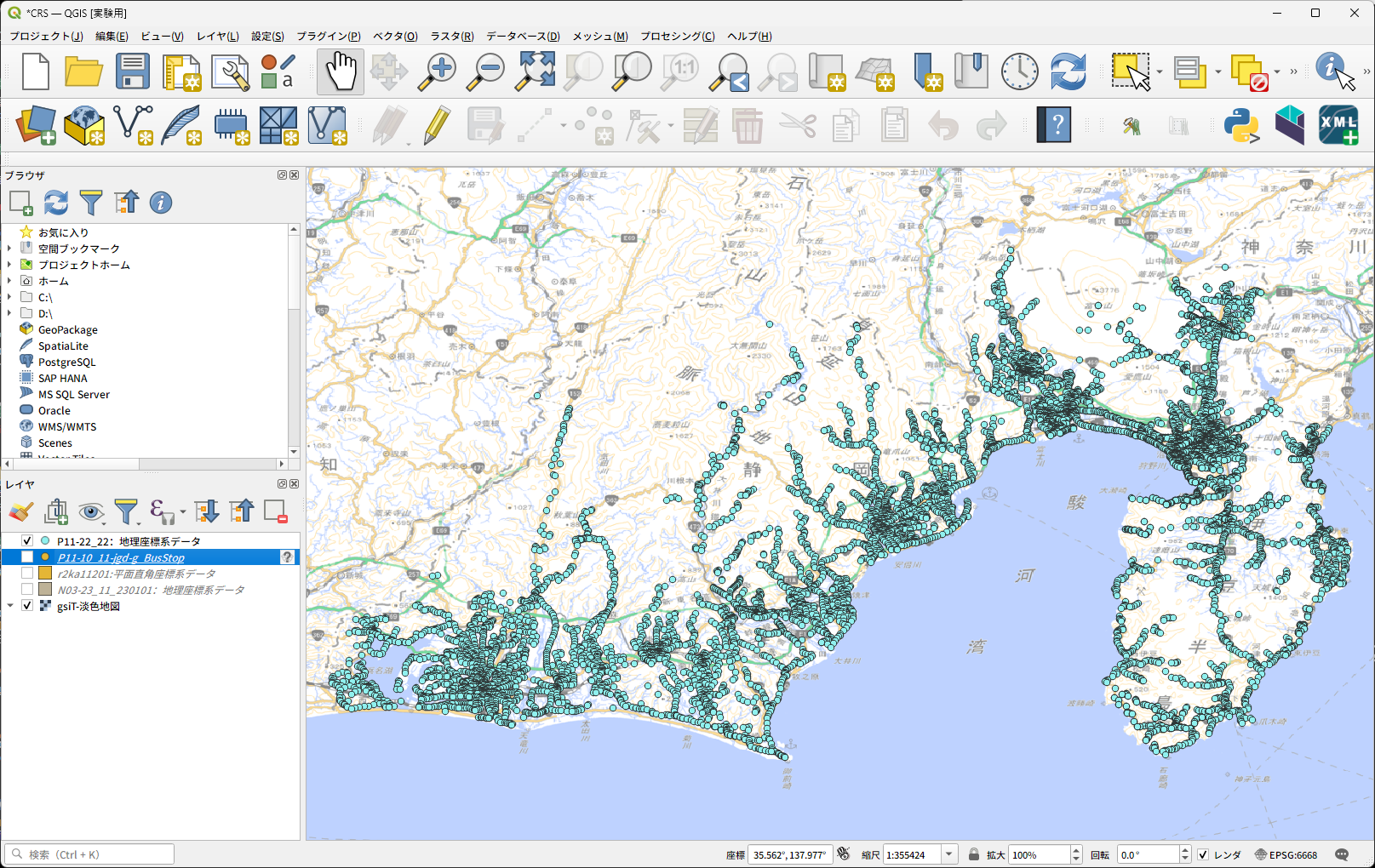Expand the 空間ブックマーク browser node

tap(9, 248)
